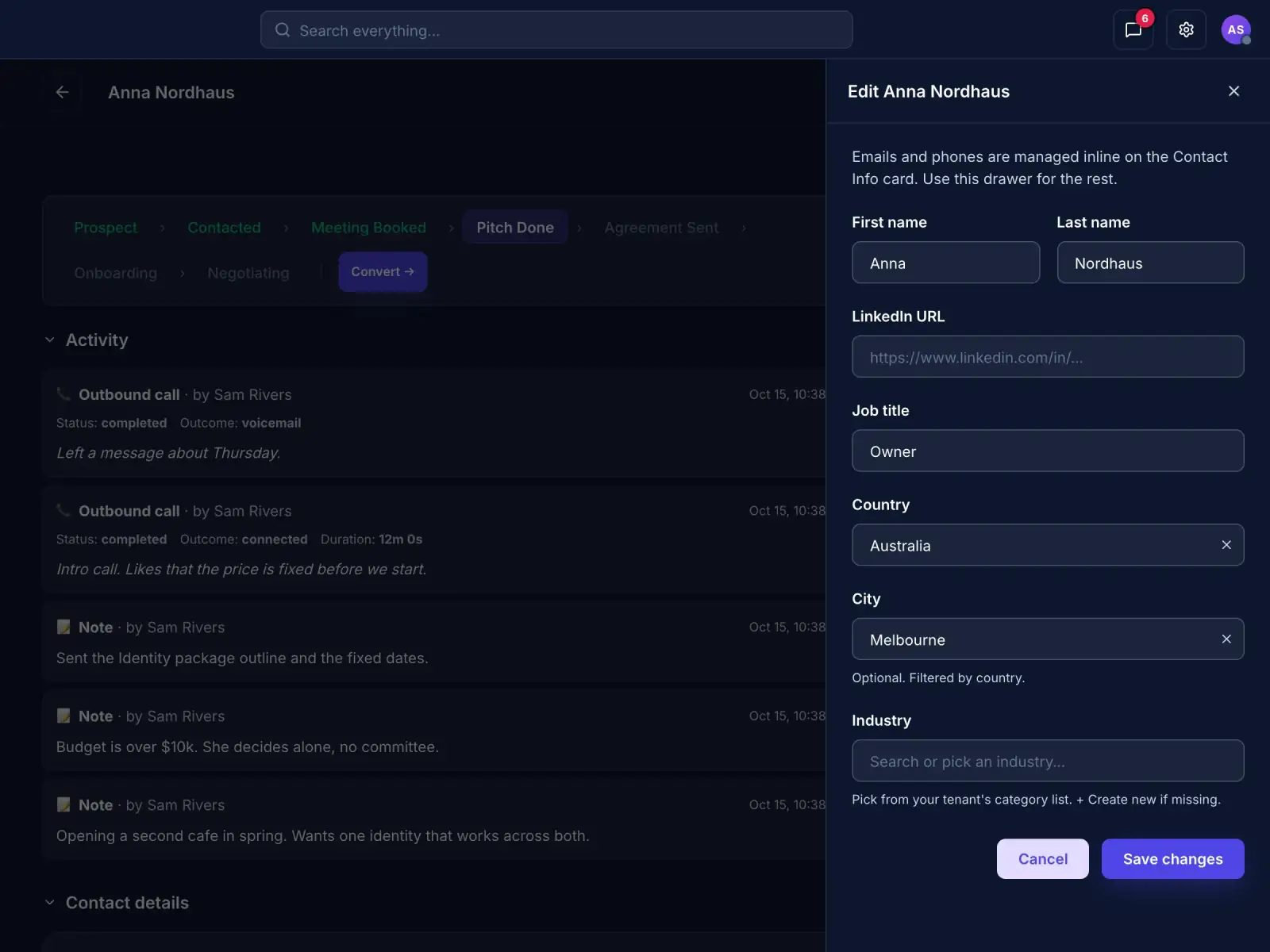Go back using the left arrow icon
The height and width of the screenshot is (952, 1270).
click(x=62, y=92)
